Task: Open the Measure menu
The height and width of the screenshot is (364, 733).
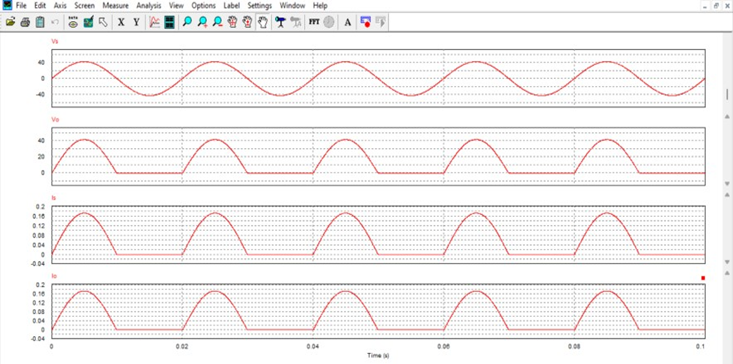Action: pos(115,6)
